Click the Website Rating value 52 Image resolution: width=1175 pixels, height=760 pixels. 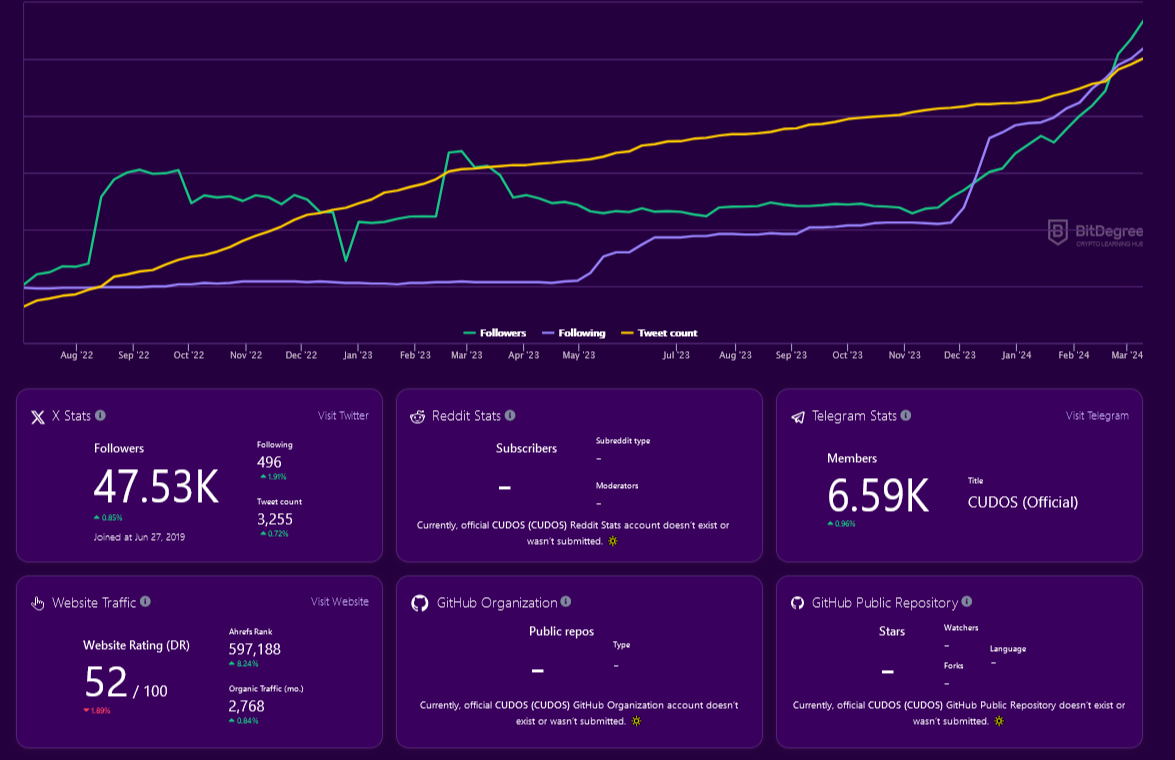tap(106, 682)
